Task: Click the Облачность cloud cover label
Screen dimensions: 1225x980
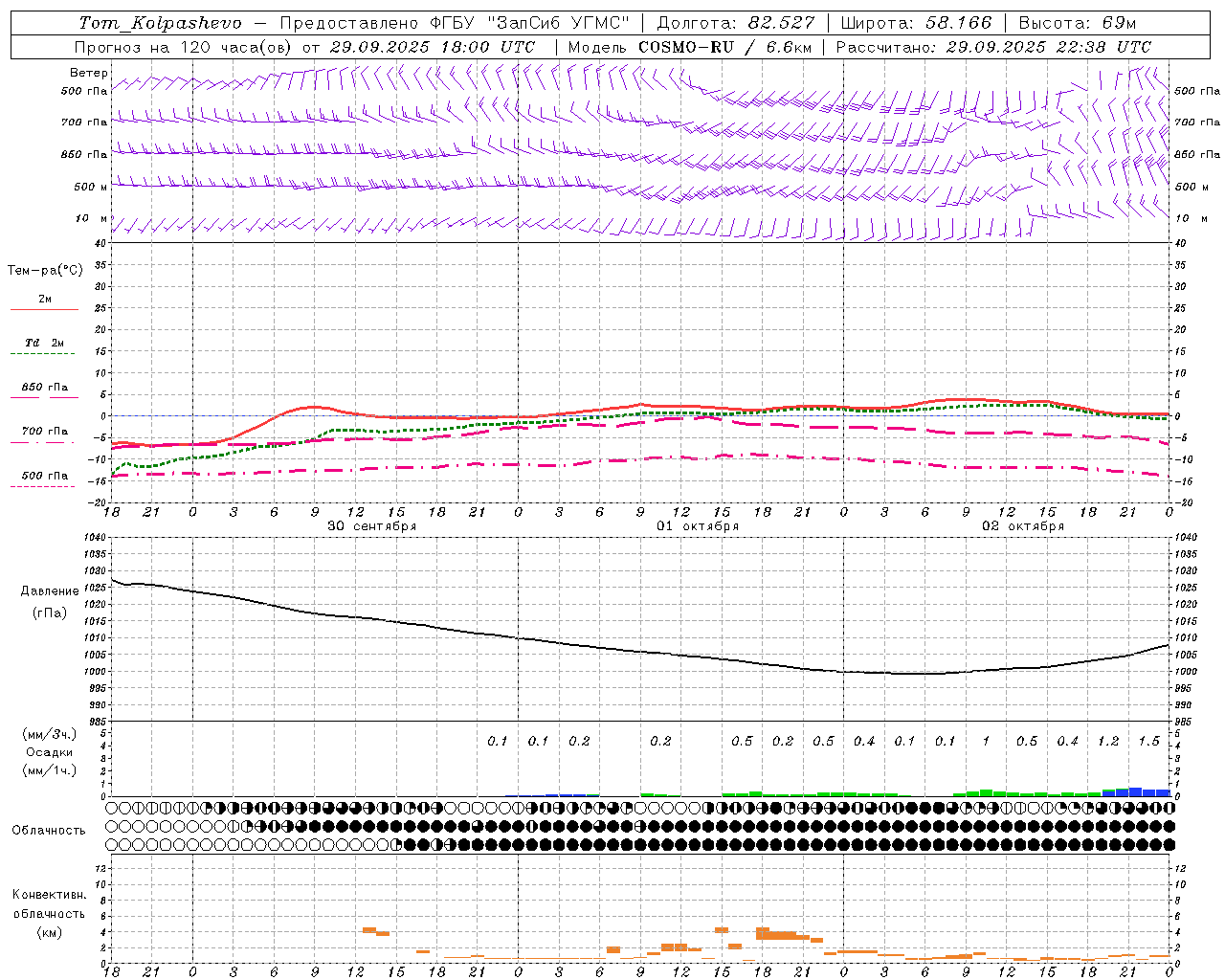Action: (x=49, y=830)
